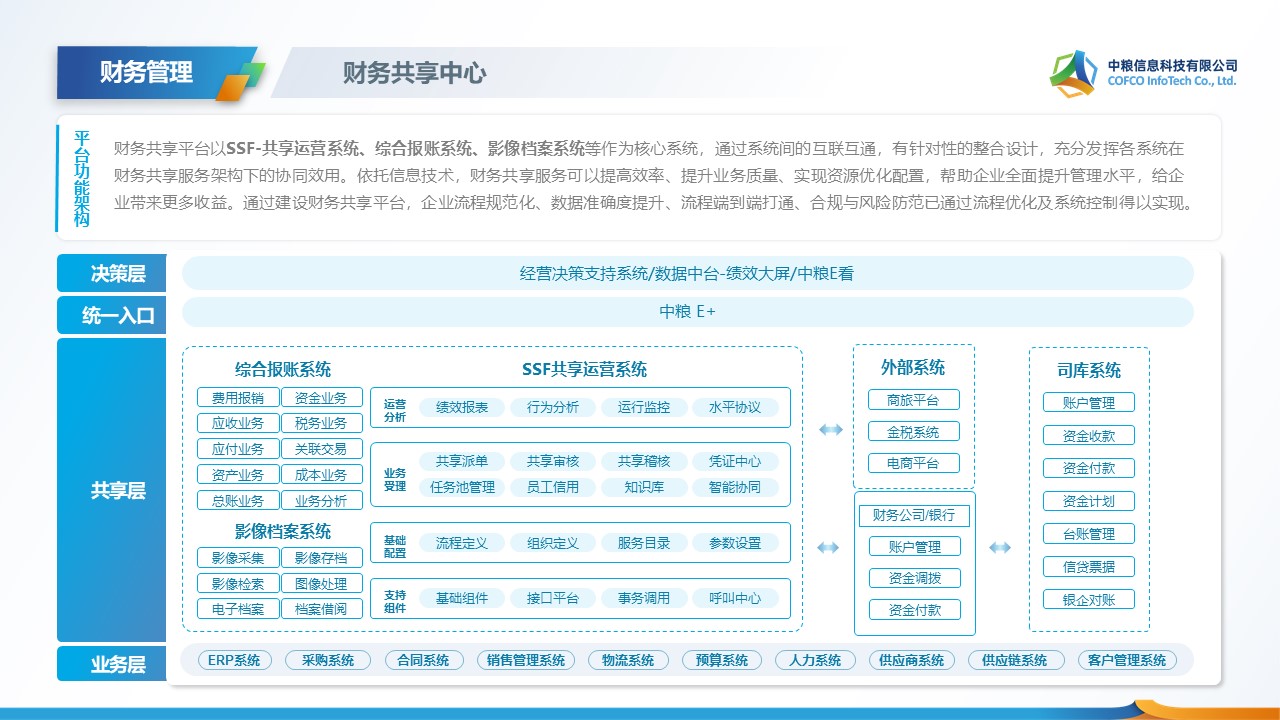Click the 共享派单 item

click(462, 461)
